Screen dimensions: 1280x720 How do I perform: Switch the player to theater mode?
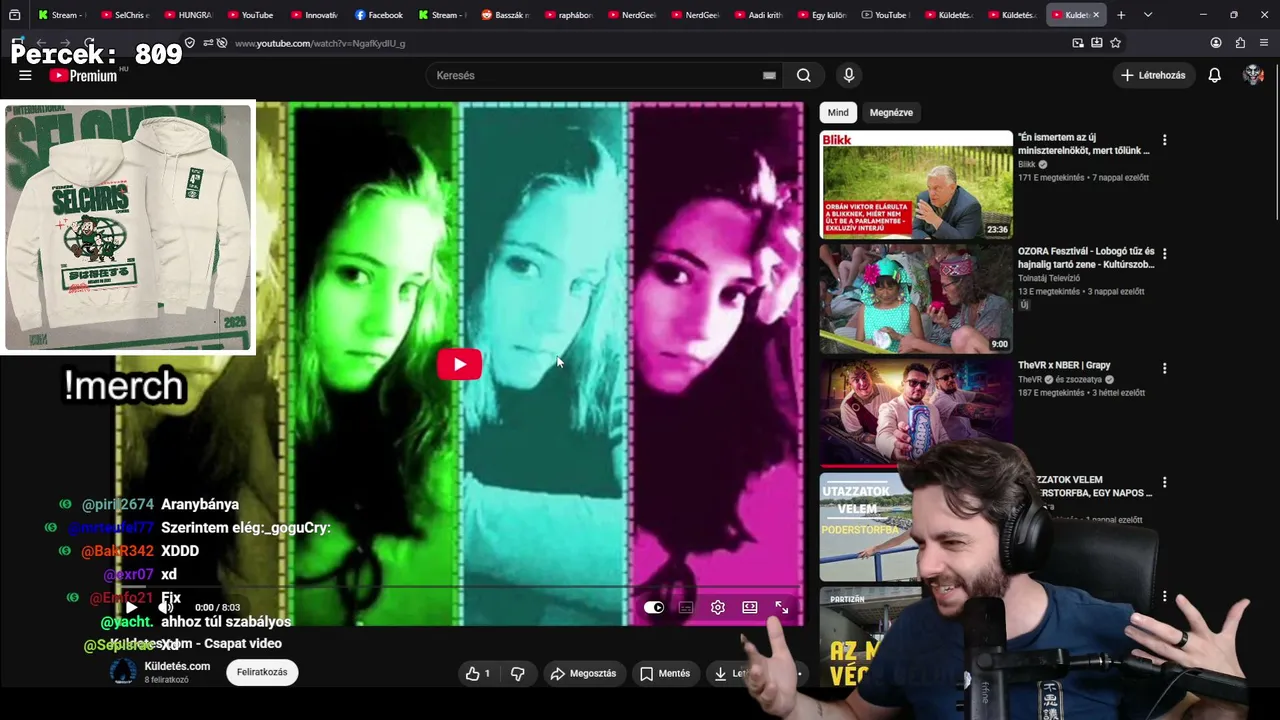(750, 607)
